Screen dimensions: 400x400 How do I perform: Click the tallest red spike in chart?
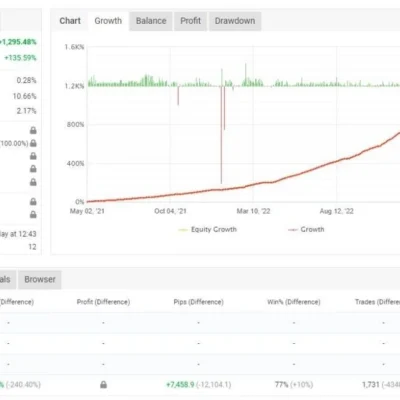pyautogui.click(x=221, y=135)
